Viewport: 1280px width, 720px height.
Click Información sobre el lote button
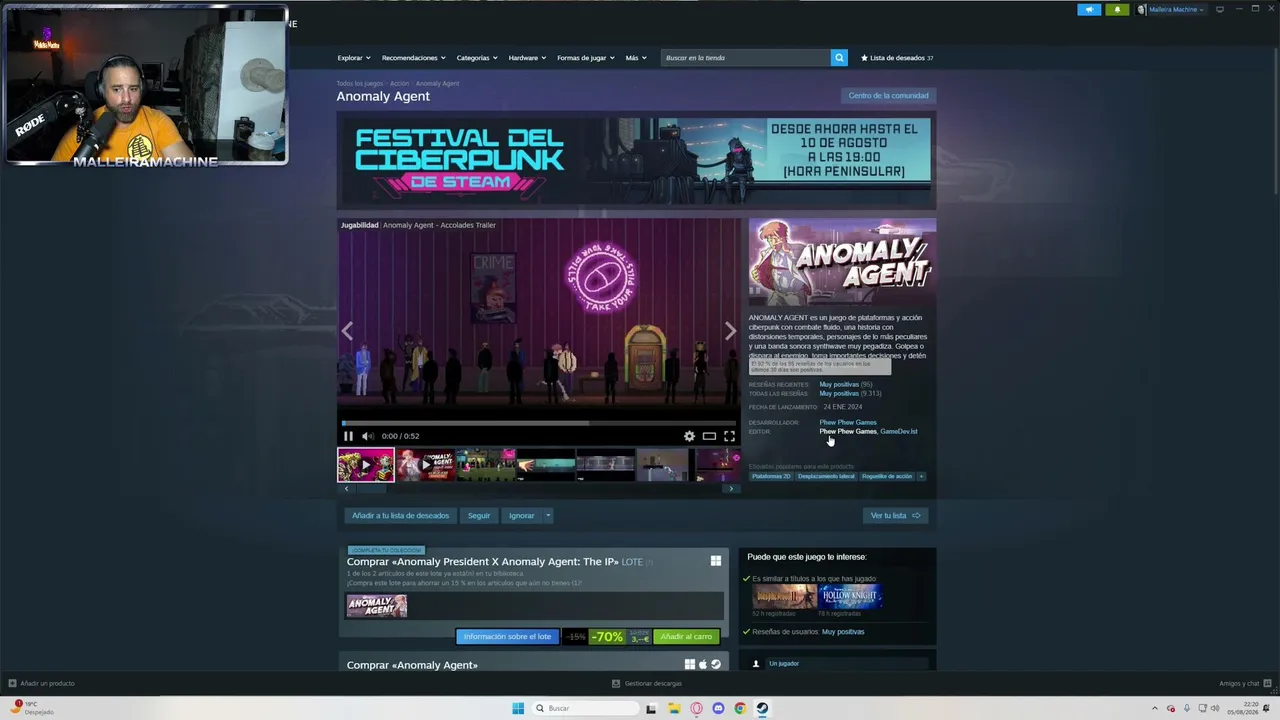(507, 637)
